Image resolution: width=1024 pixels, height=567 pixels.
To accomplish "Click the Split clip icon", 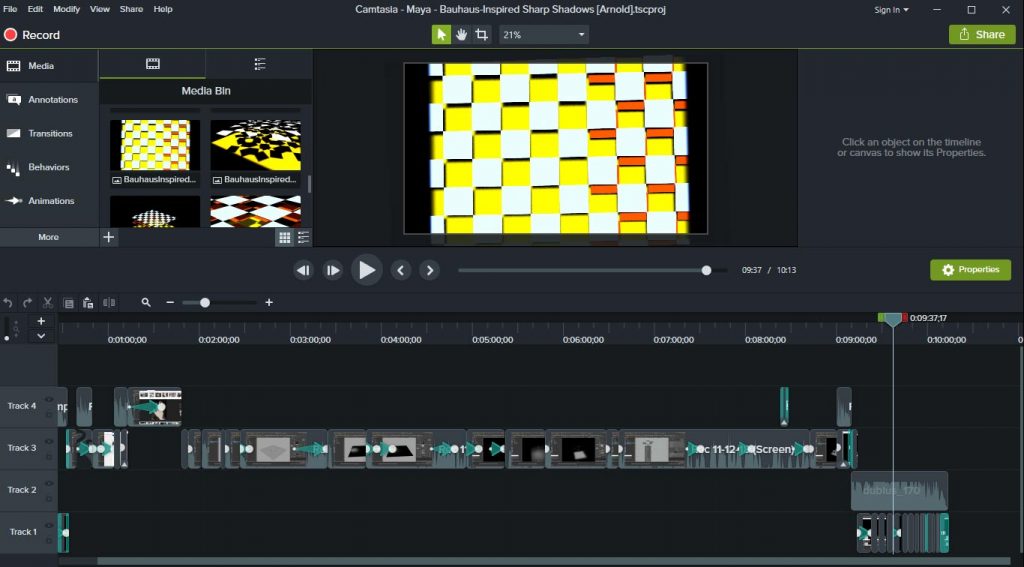I will click(x=109, y=302).
